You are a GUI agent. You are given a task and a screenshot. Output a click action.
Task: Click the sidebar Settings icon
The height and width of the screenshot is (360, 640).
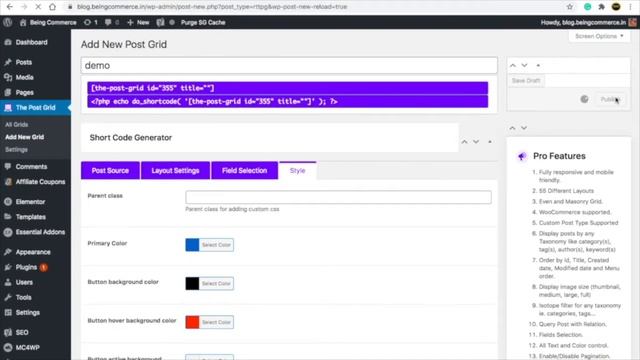point(8,312)
